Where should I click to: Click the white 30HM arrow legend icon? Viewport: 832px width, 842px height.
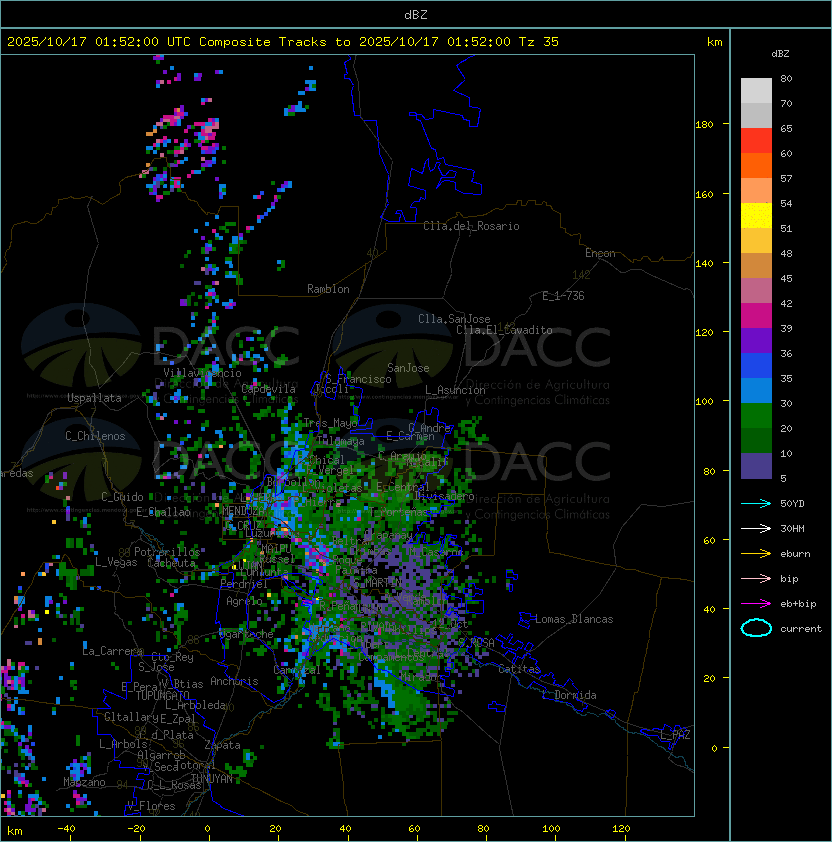[x=756, y=529]
